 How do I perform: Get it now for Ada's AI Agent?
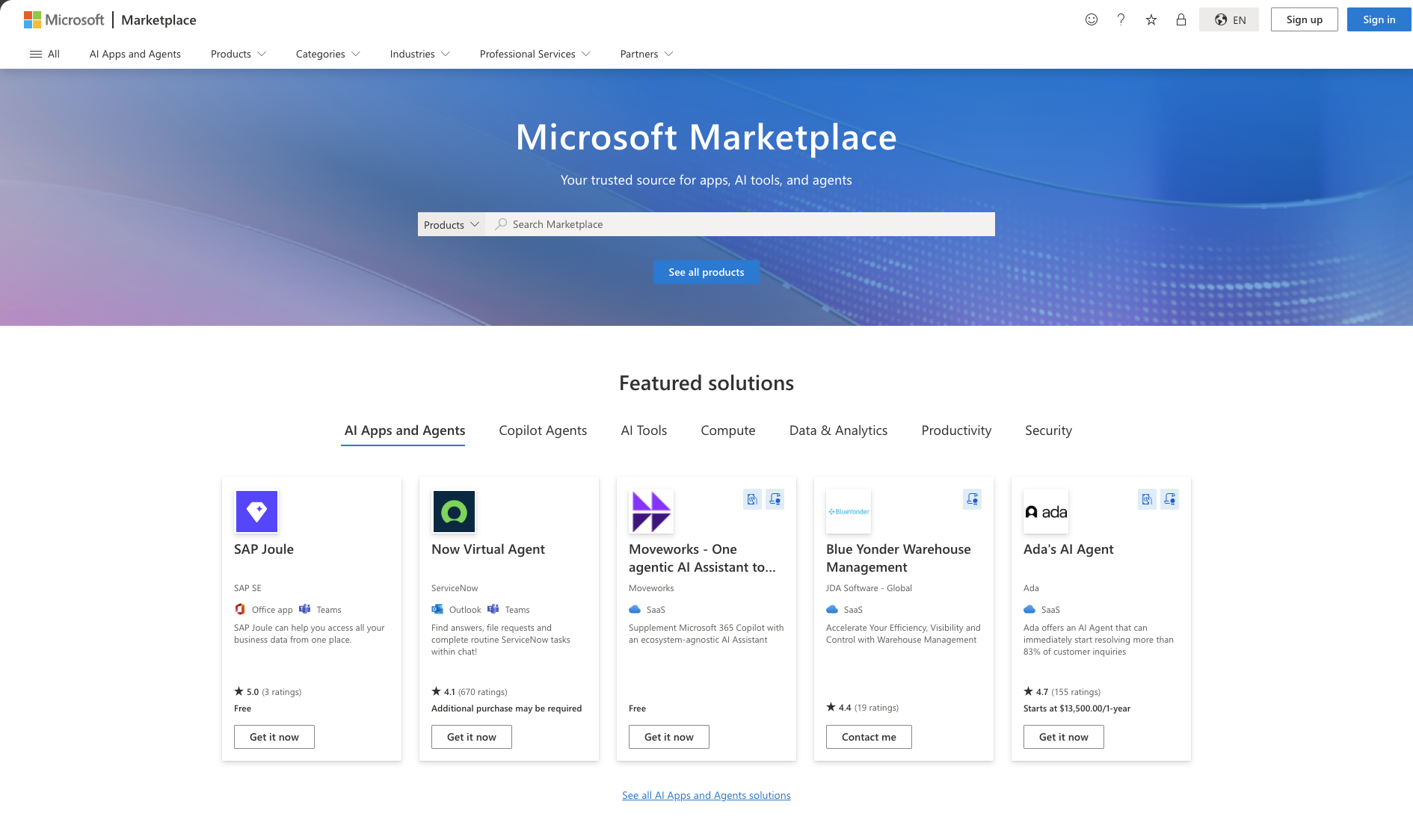pyautogui.click(x=1064, y=737)
